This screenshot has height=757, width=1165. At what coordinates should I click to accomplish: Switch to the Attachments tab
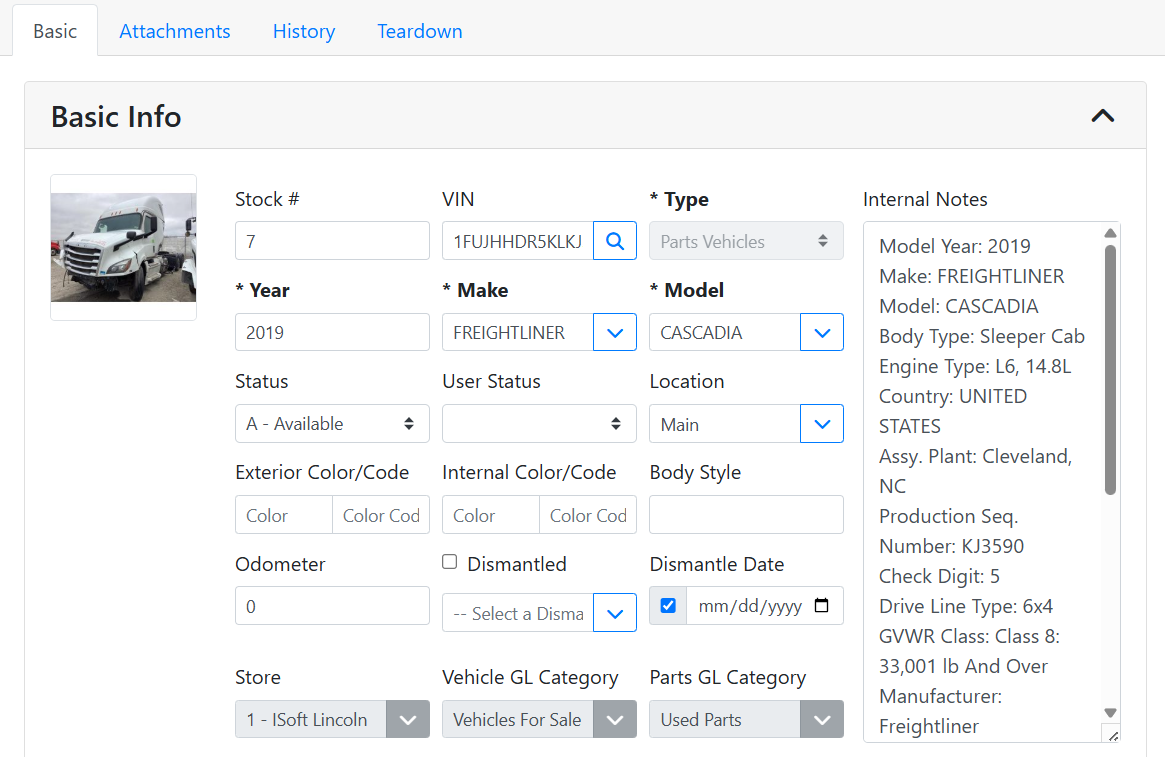175,31
